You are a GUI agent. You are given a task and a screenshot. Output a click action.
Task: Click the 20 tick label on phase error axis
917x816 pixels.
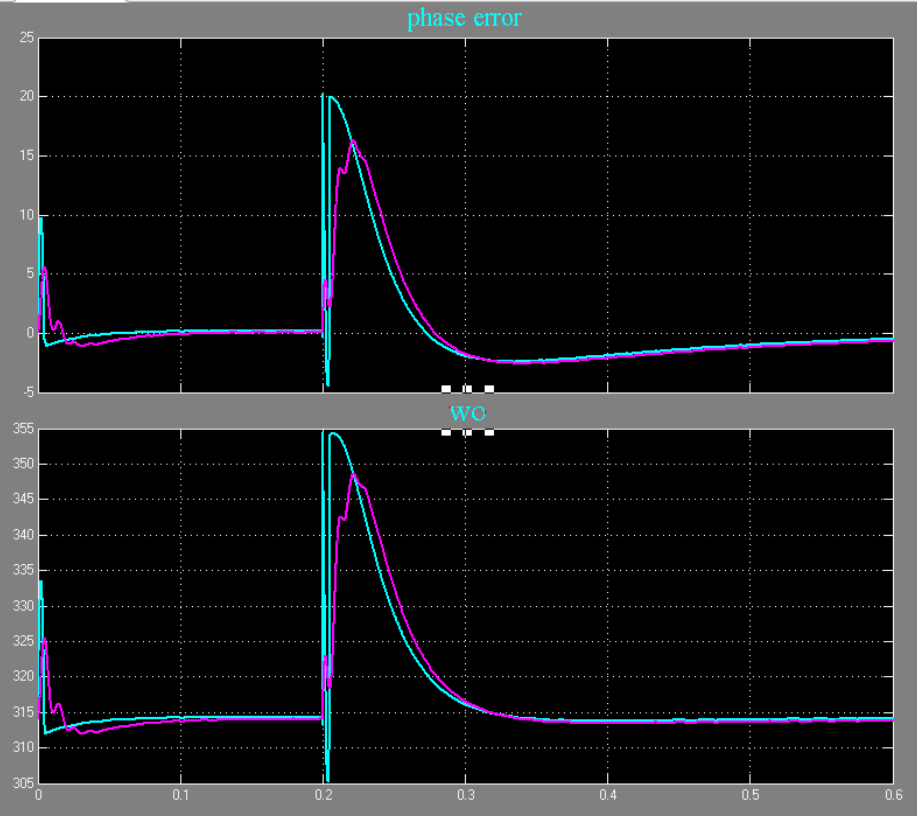pyautogui.click(x=27, y=96)
